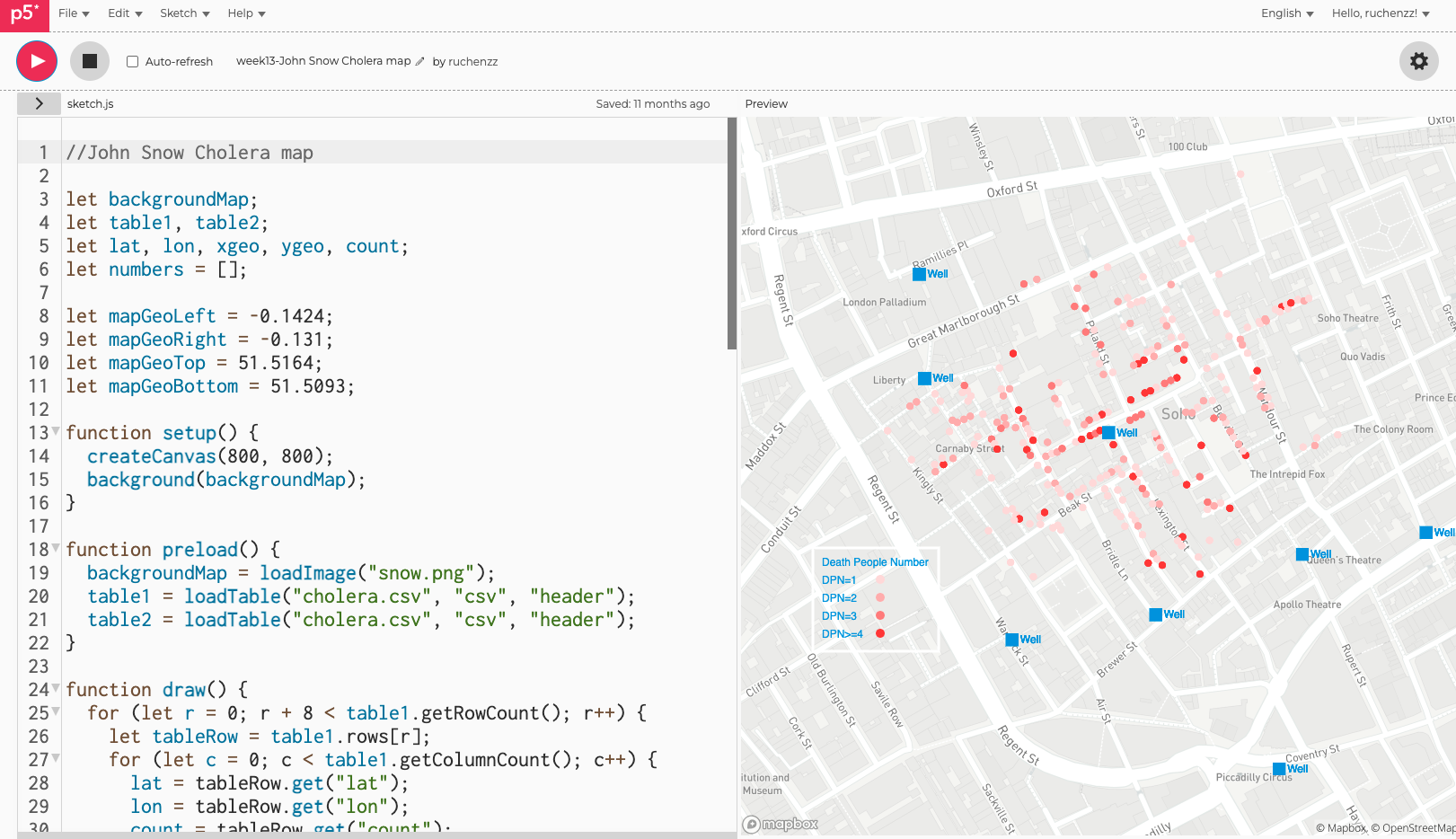Click The Intrepid Fox map label

[1287, 474]
